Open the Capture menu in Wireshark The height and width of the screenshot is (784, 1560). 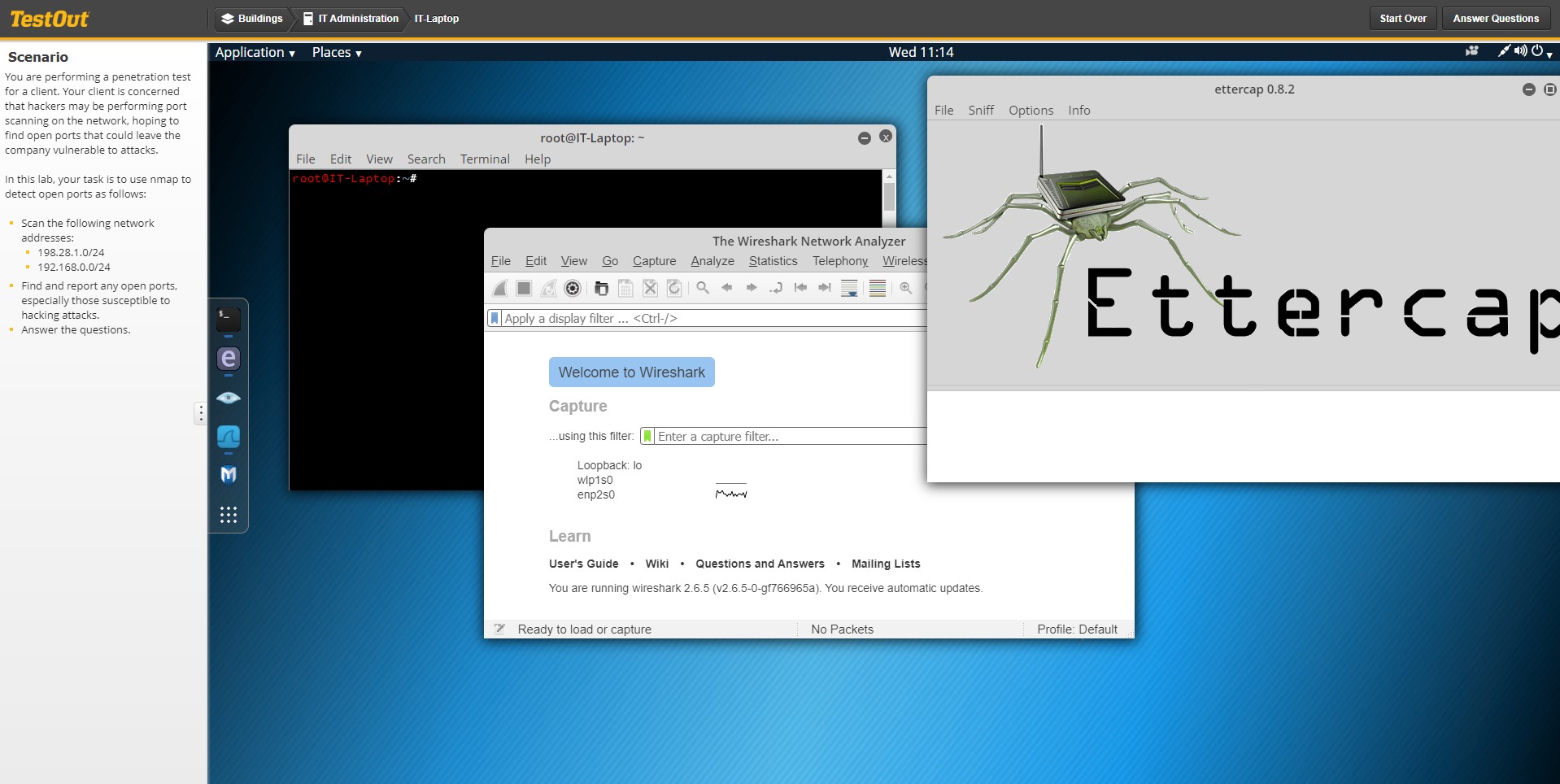coord(654,261)
